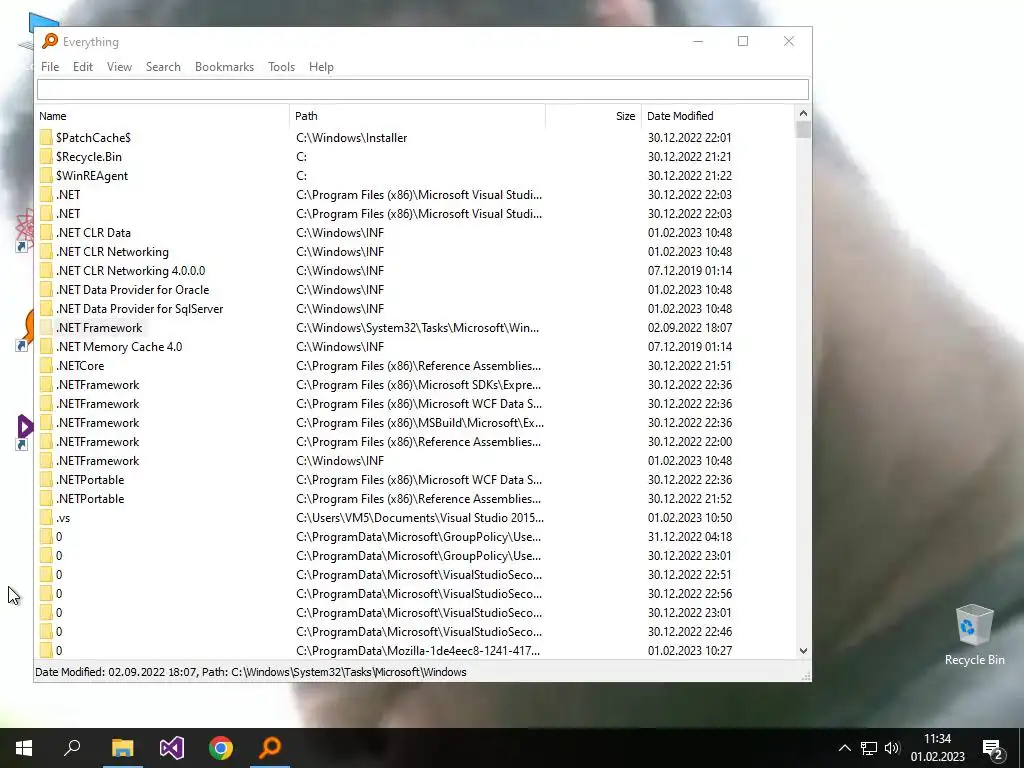
Task: Open the View menu
Action: 119,67
